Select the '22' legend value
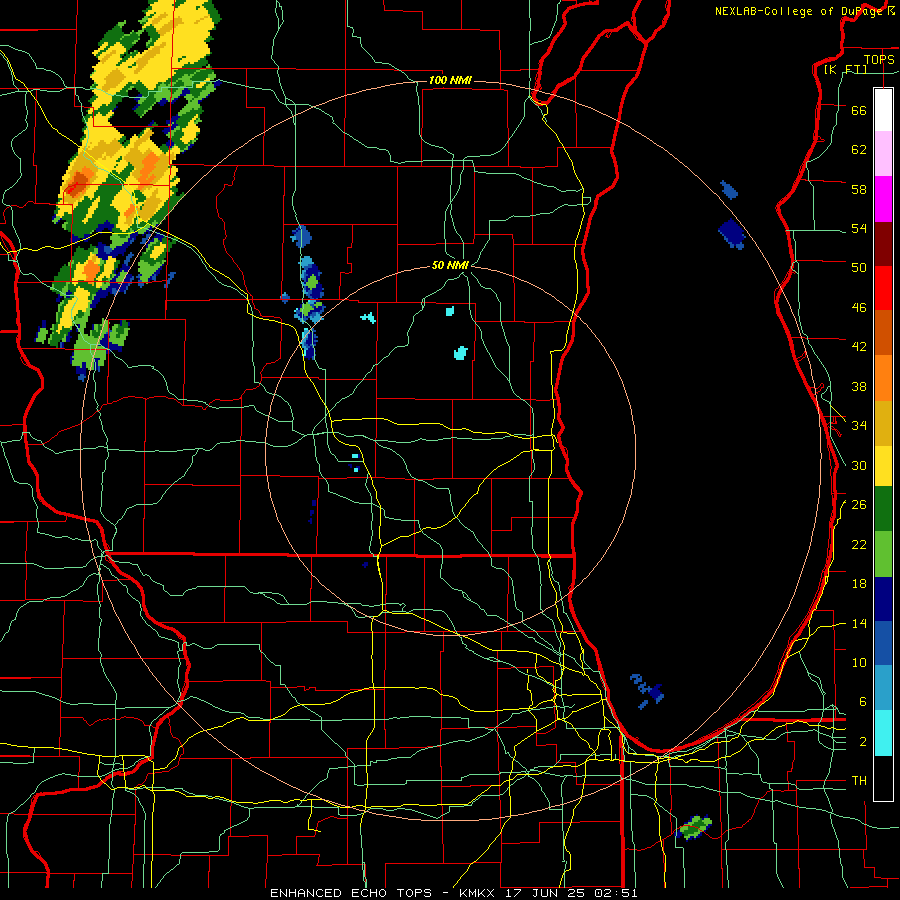The width and height of the screenshot is (900, 900). [x=859, y=544]
